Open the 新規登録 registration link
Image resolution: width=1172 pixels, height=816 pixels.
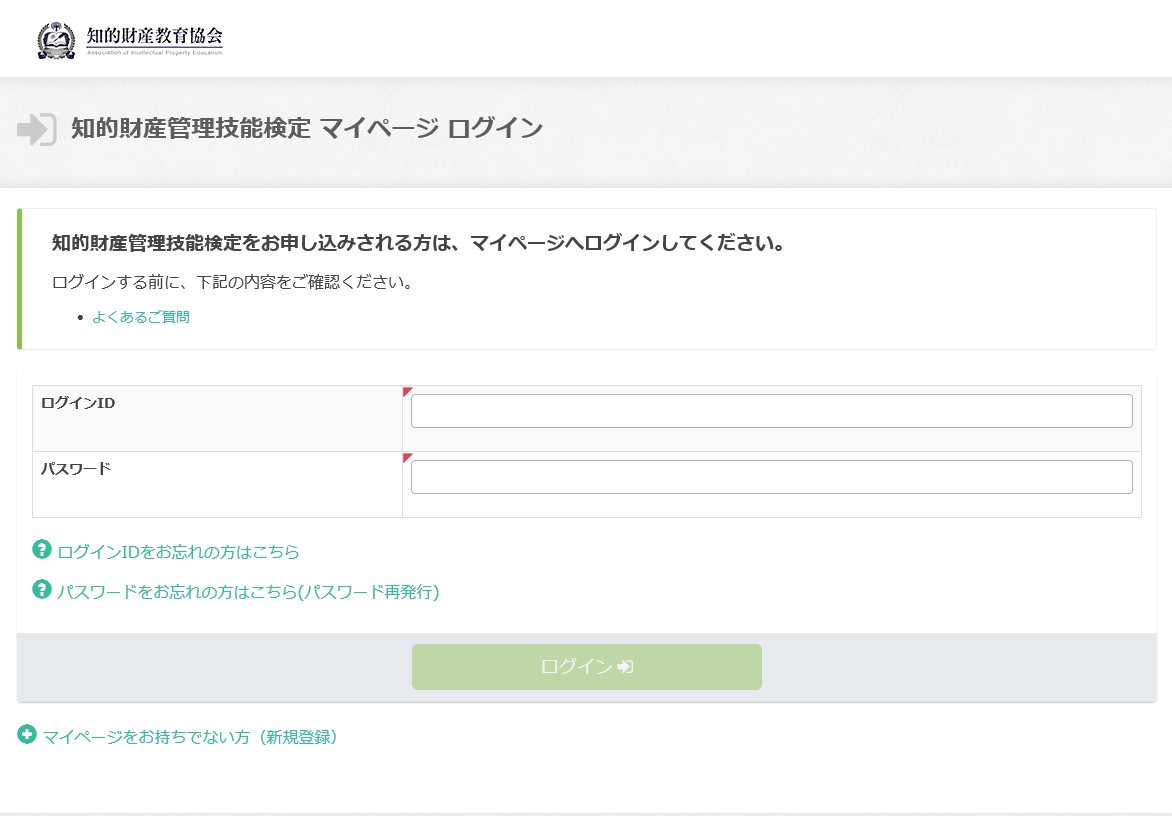tap(191, 737)
